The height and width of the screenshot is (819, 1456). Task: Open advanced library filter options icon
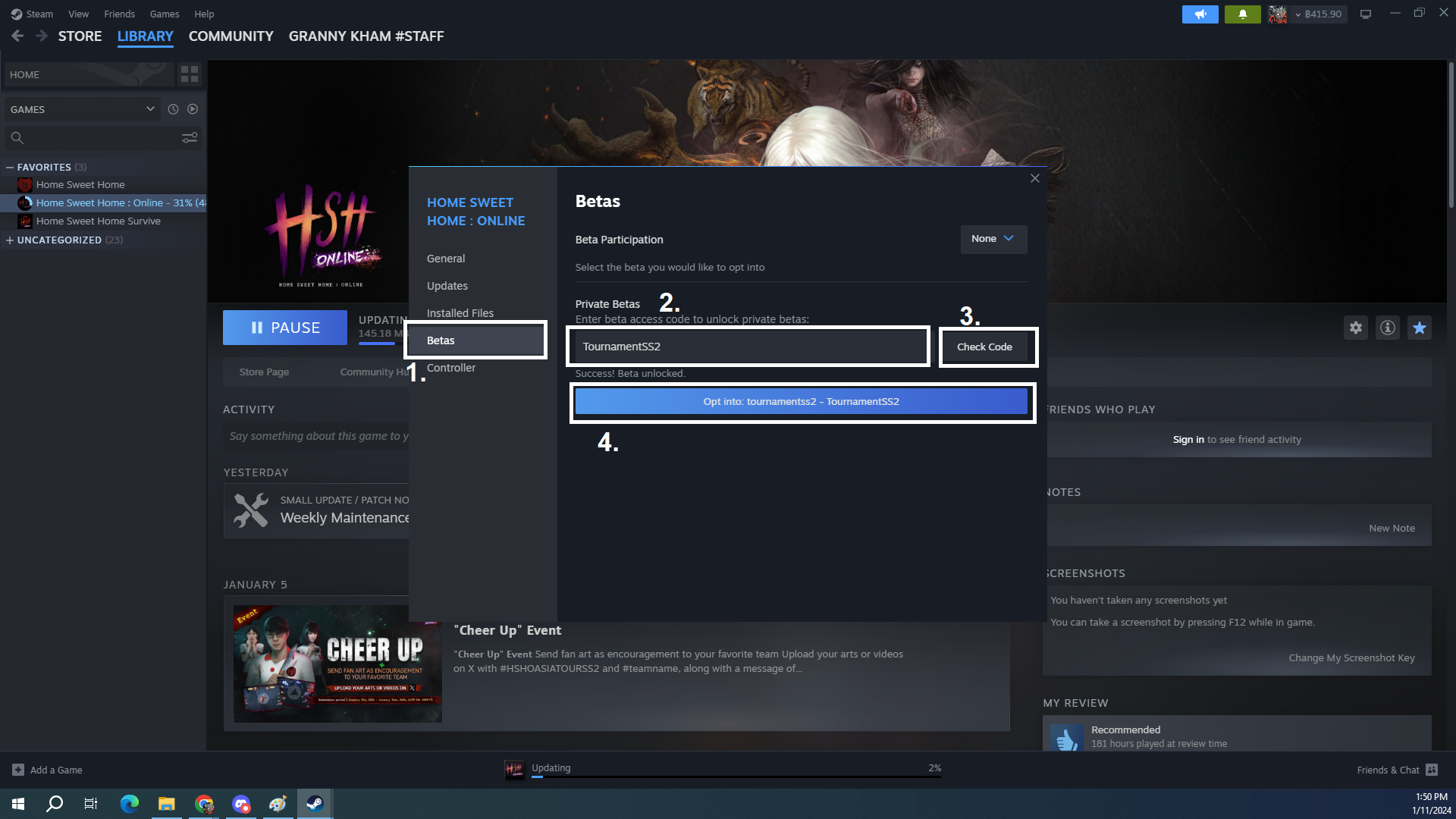pyautogui.click(x=190, y=137)
